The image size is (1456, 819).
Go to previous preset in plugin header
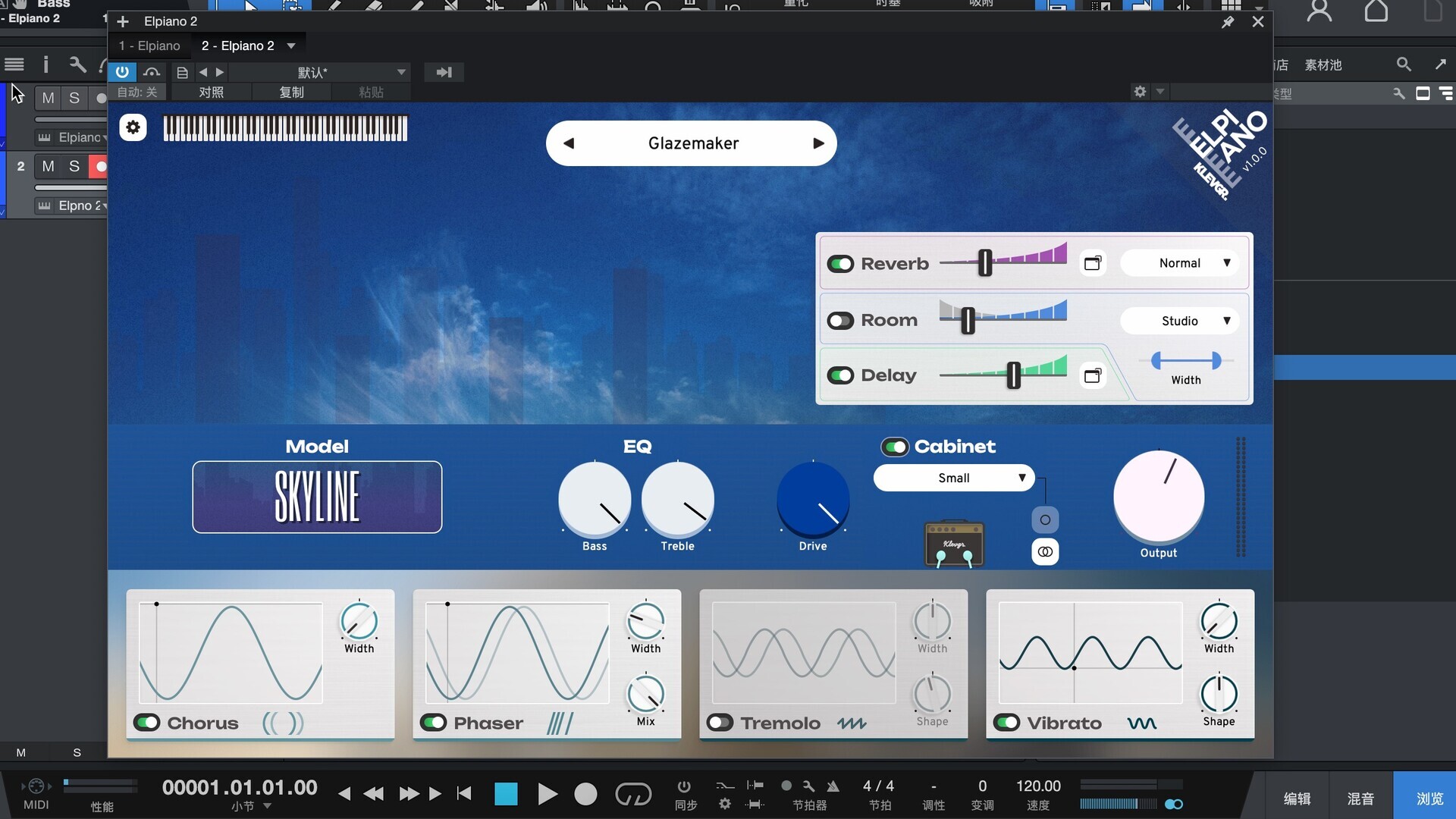202,72
